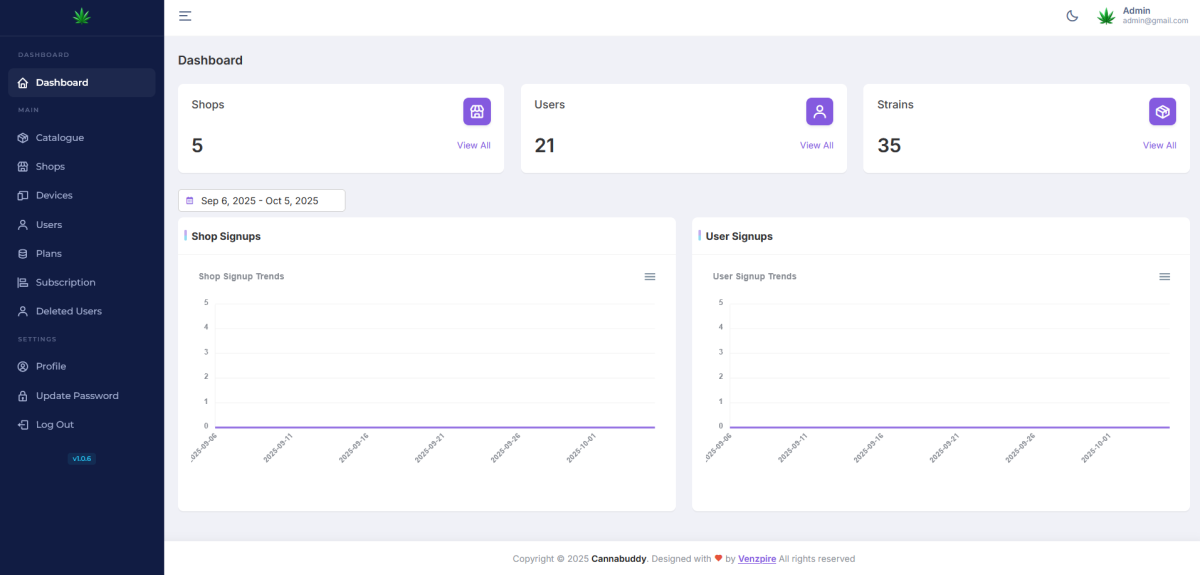Click the cannabis leaf logo in sidebar
Image resolution: width=1200 pixels, height=575 pixels.
(81, 16)
